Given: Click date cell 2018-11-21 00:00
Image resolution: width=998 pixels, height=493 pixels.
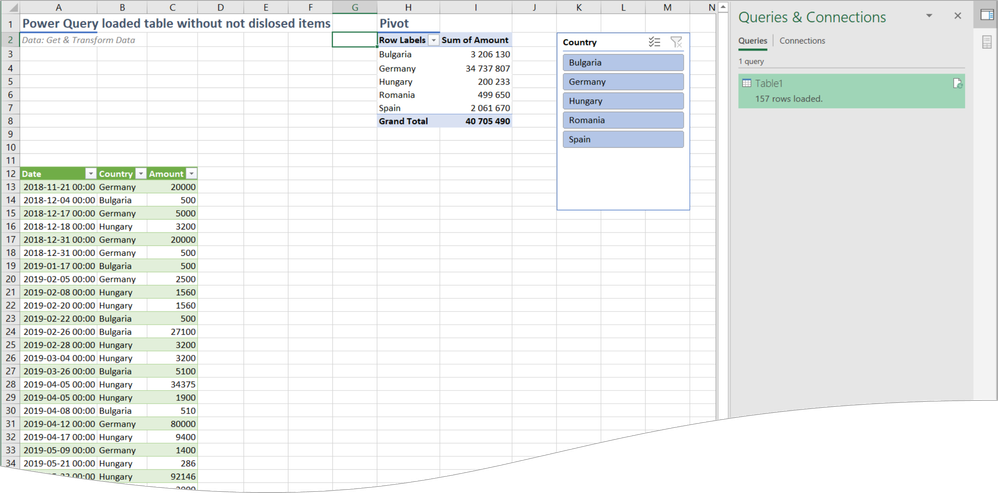Looking at the screenshot, I should click(59, 187).
